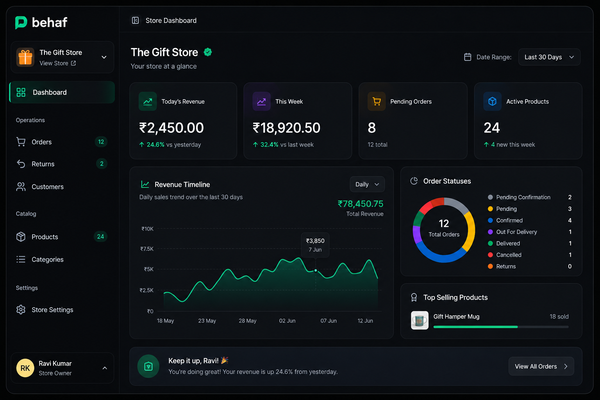Click the Store Dashboard breadcrumb text
The height and width of the screenshot is (400, 600).
pyautogui.click(x=171, y=21)
